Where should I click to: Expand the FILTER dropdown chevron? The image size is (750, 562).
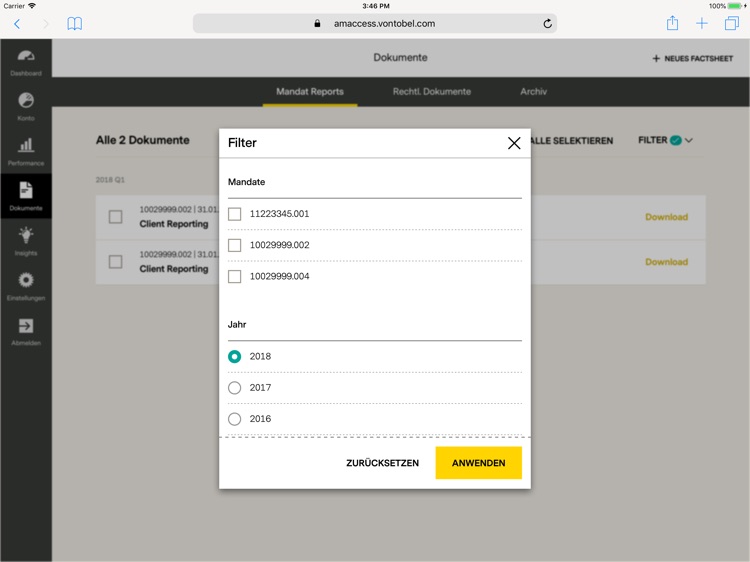(x=689, y=140)
